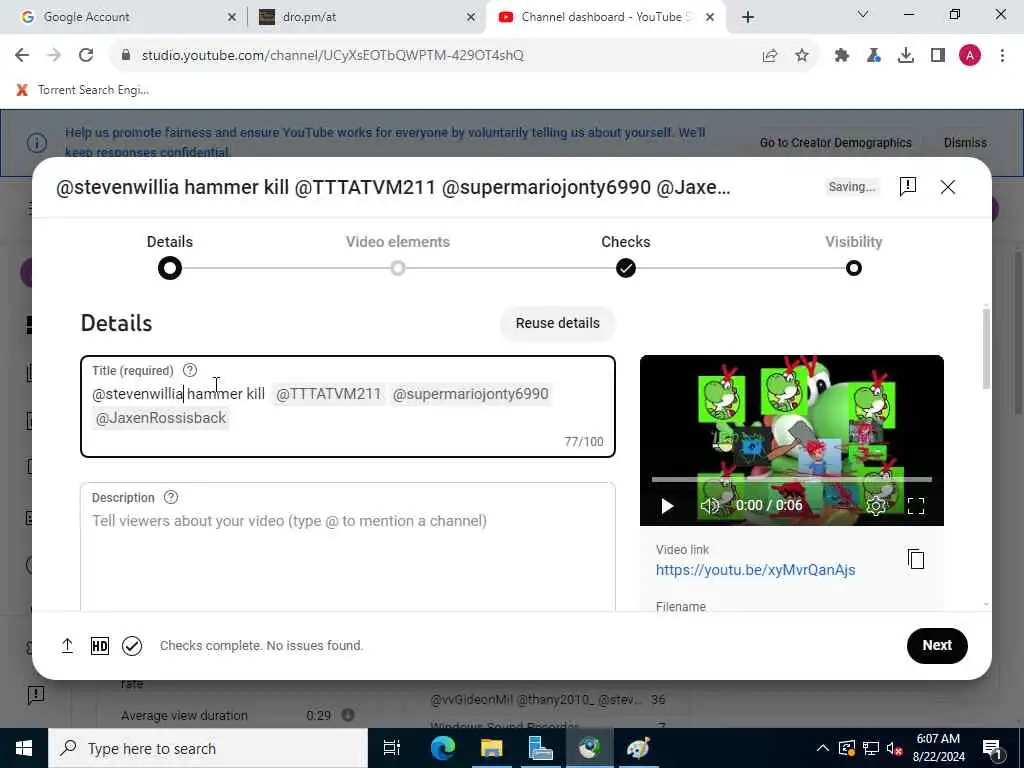Open the flask extension icon in the toolbar

click(x=873, y=56)
